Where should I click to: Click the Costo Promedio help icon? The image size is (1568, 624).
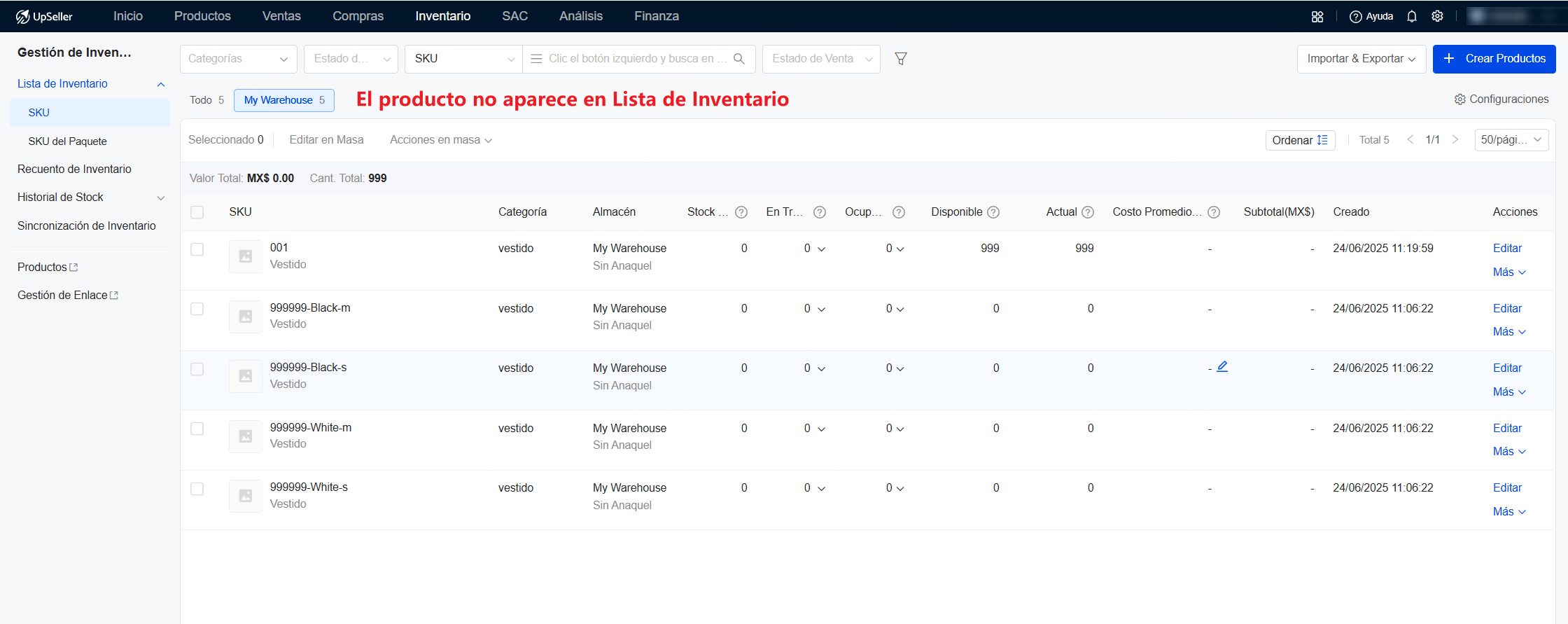pyautogui.click(x=1214, y=212)
